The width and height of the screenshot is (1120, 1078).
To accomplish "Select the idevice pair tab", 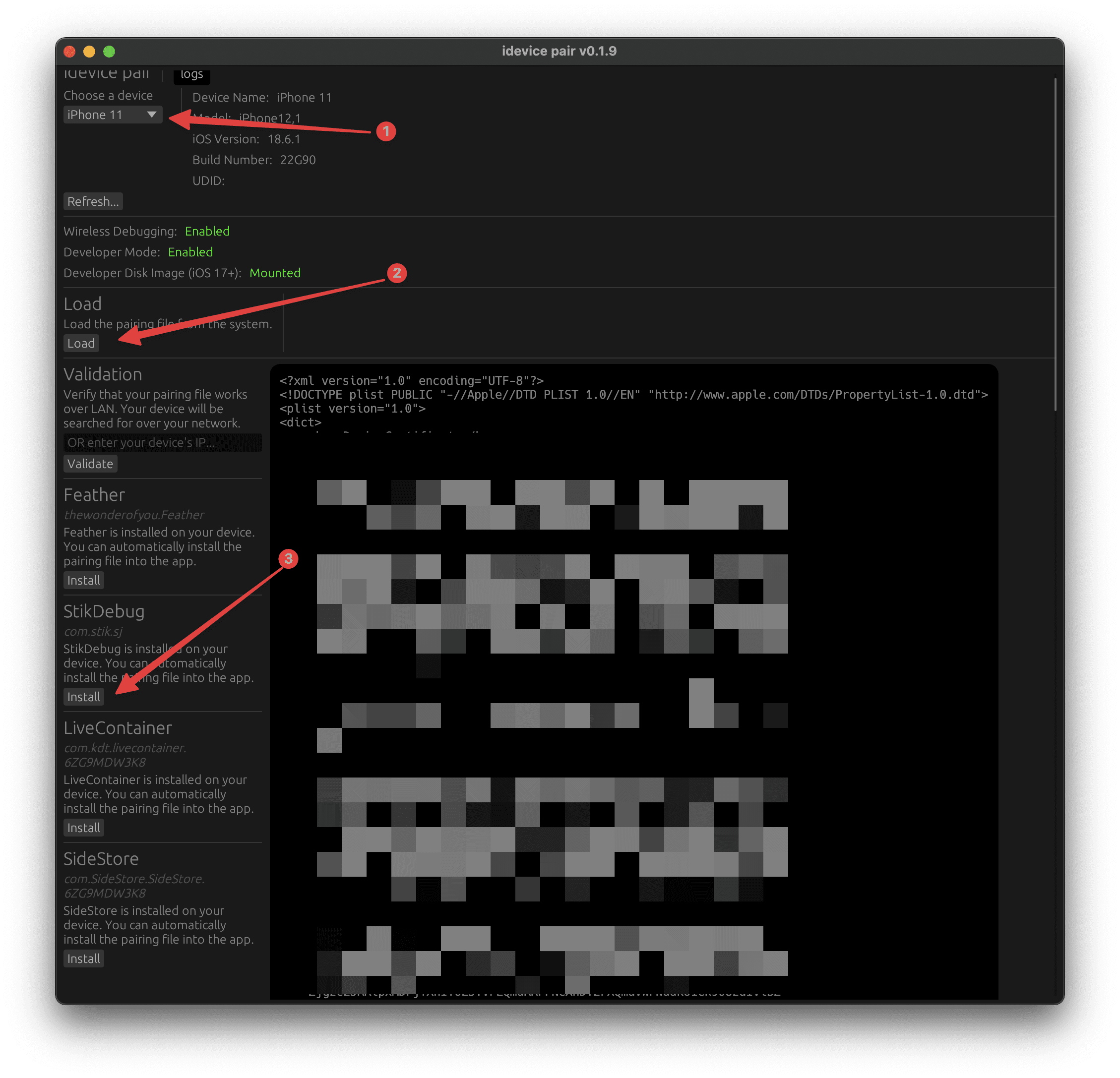I will pos(106,74).
